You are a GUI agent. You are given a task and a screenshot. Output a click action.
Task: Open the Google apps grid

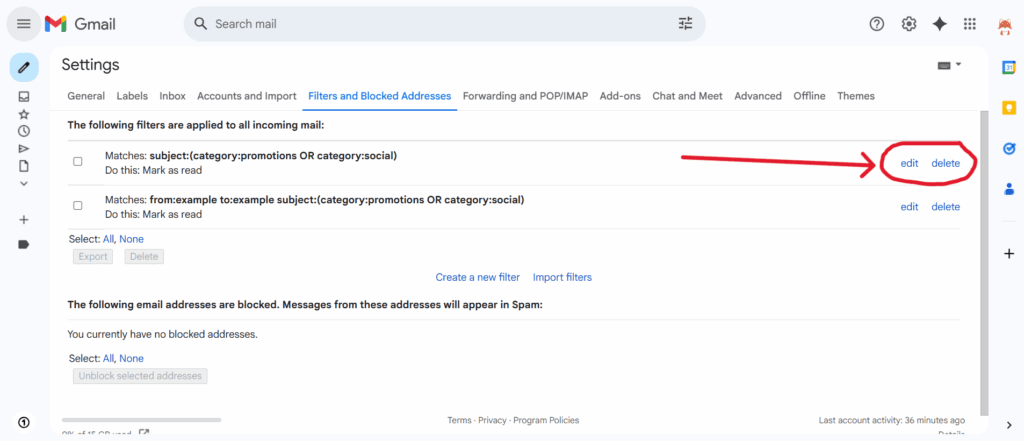coord(970,24)
